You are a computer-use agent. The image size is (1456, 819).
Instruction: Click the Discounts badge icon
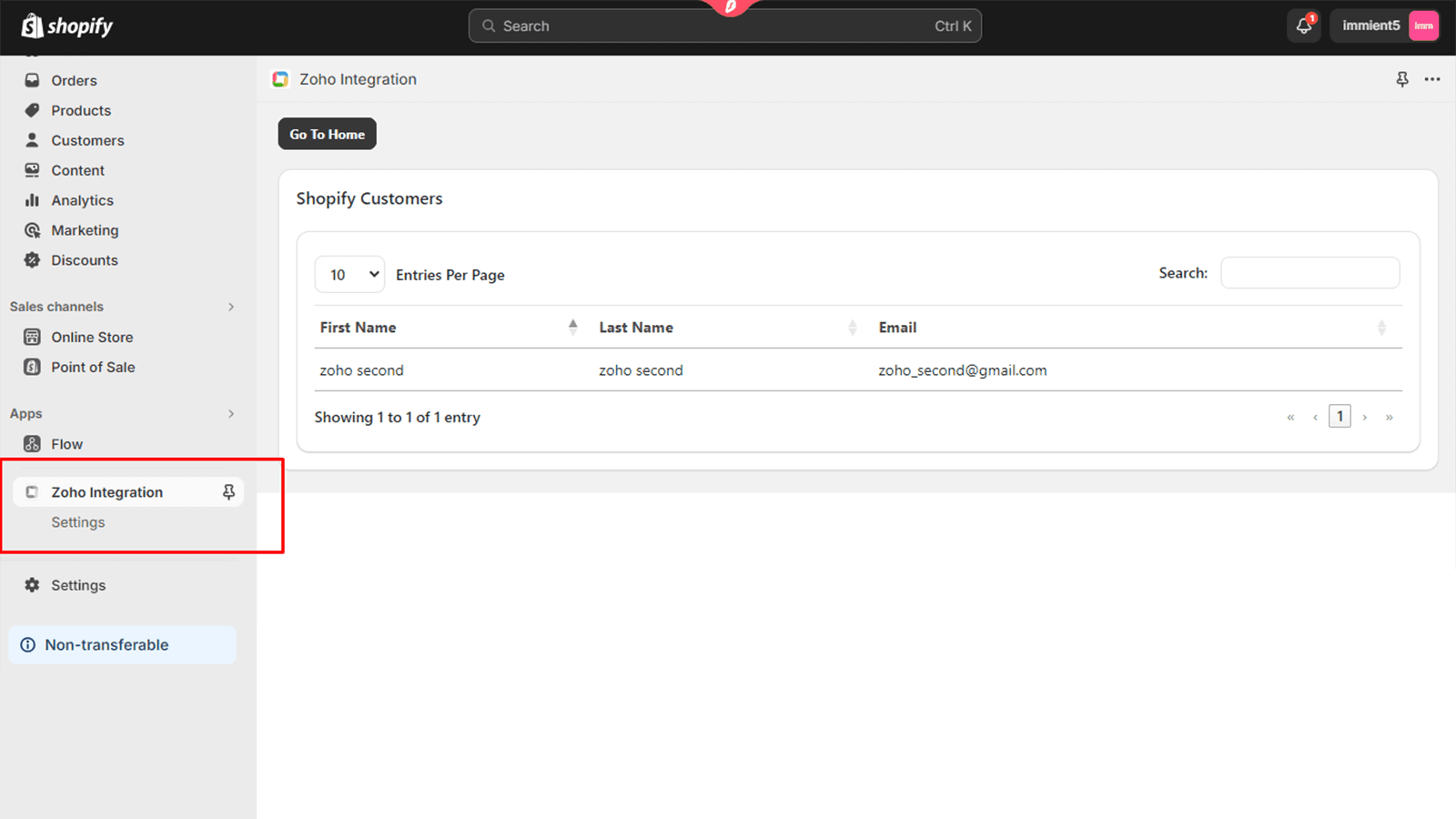(33, 260)
